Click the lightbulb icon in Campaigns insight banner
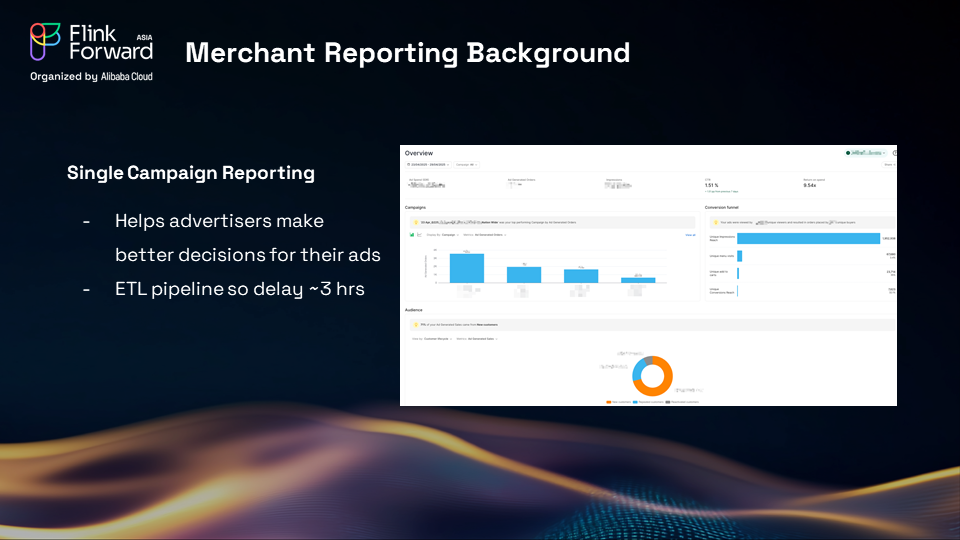Viewport: 960px width, 540px height. click(x=416, y=222)
